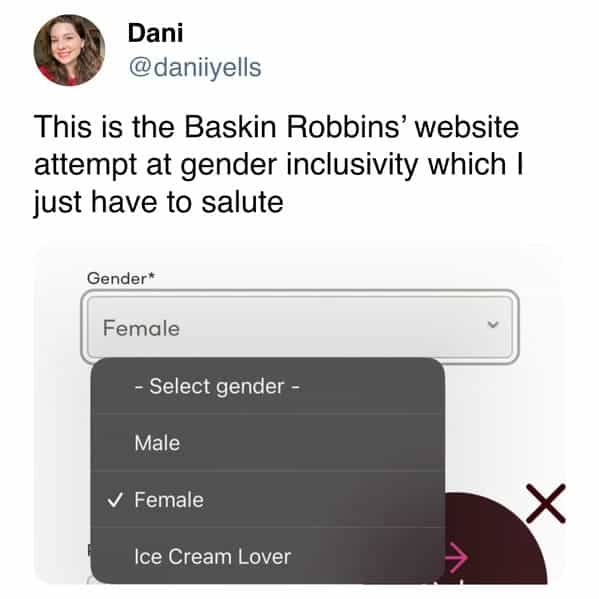The width and height of the screenshot is (599, 599).
Task: Click the words 'just have to salute'
Action: click(159, 202)
